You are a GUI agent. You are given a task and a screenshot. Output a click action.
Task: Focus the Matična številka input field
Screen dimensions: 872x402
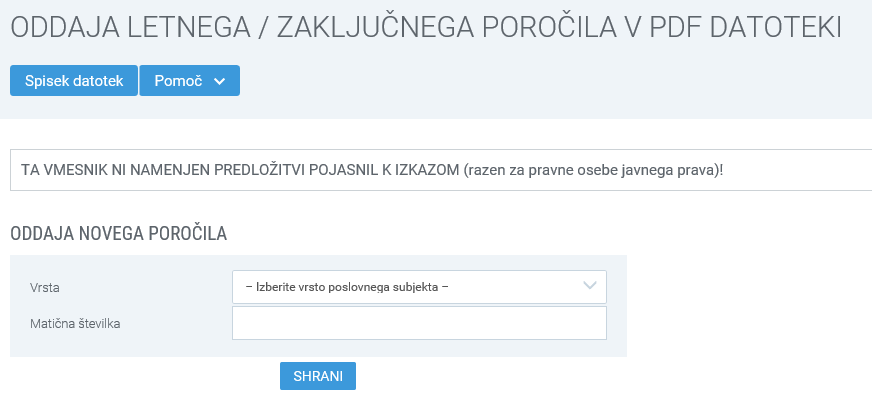419,323
